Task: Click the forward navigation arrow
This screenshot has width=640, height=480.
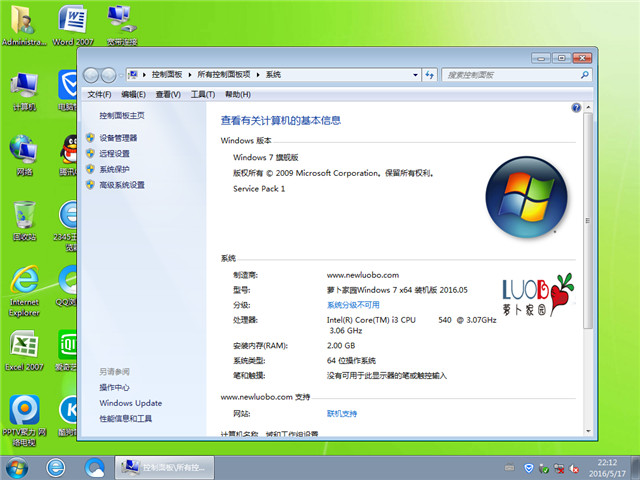Action: coord(108,75)
